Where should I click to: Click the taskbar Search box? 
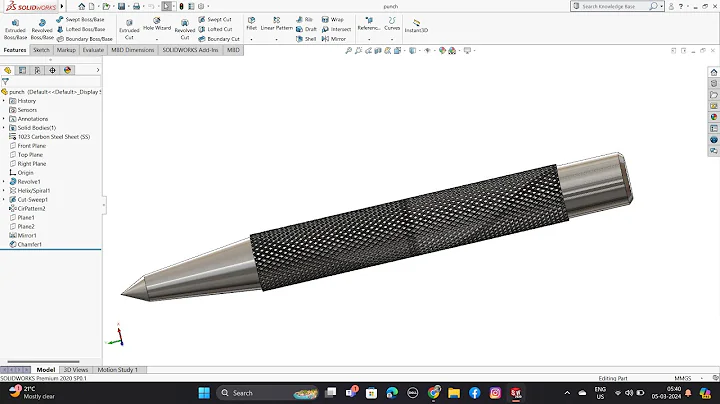coord(269,393)
